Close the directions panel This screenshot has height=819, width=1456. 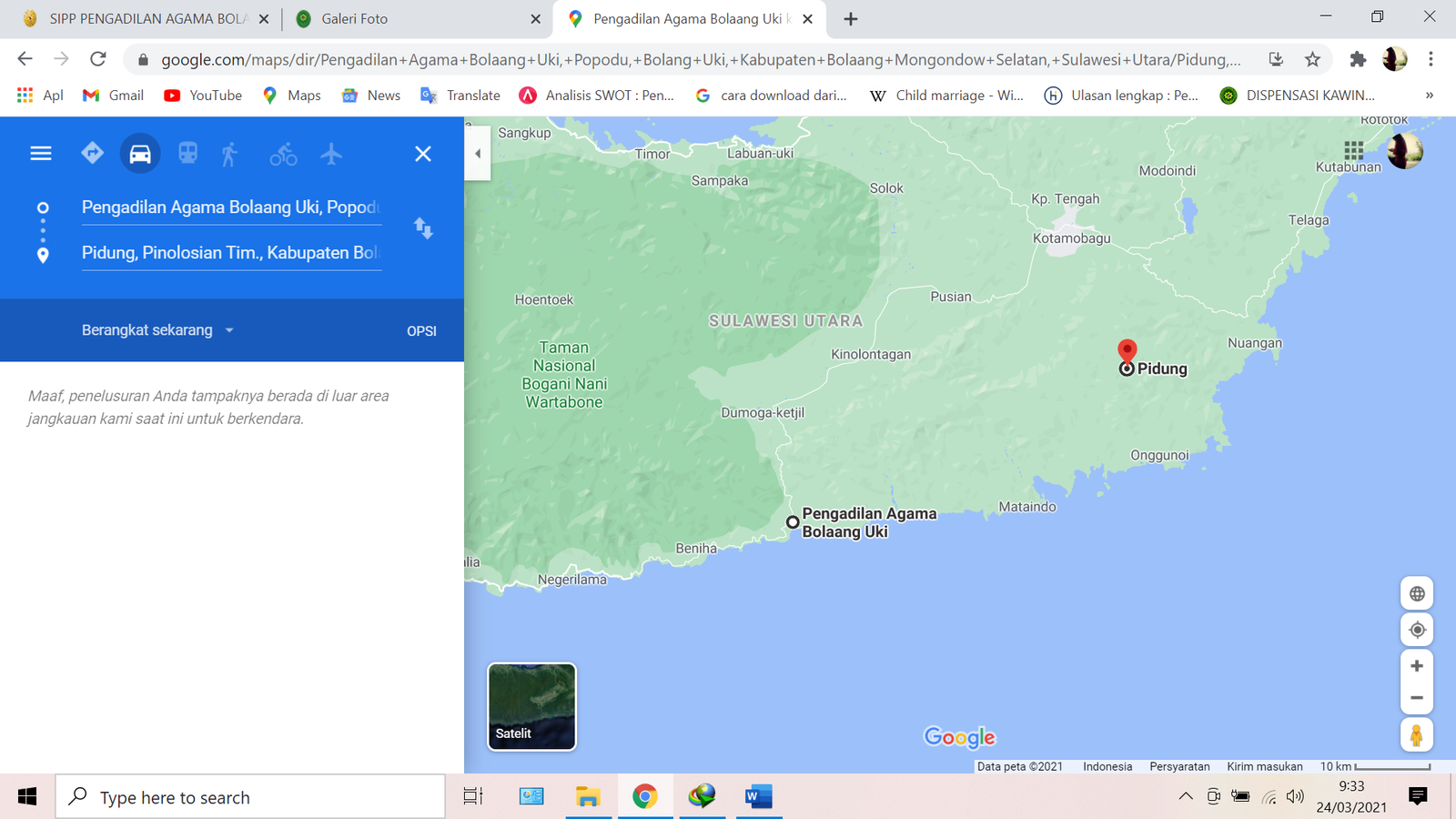(423, 154)
